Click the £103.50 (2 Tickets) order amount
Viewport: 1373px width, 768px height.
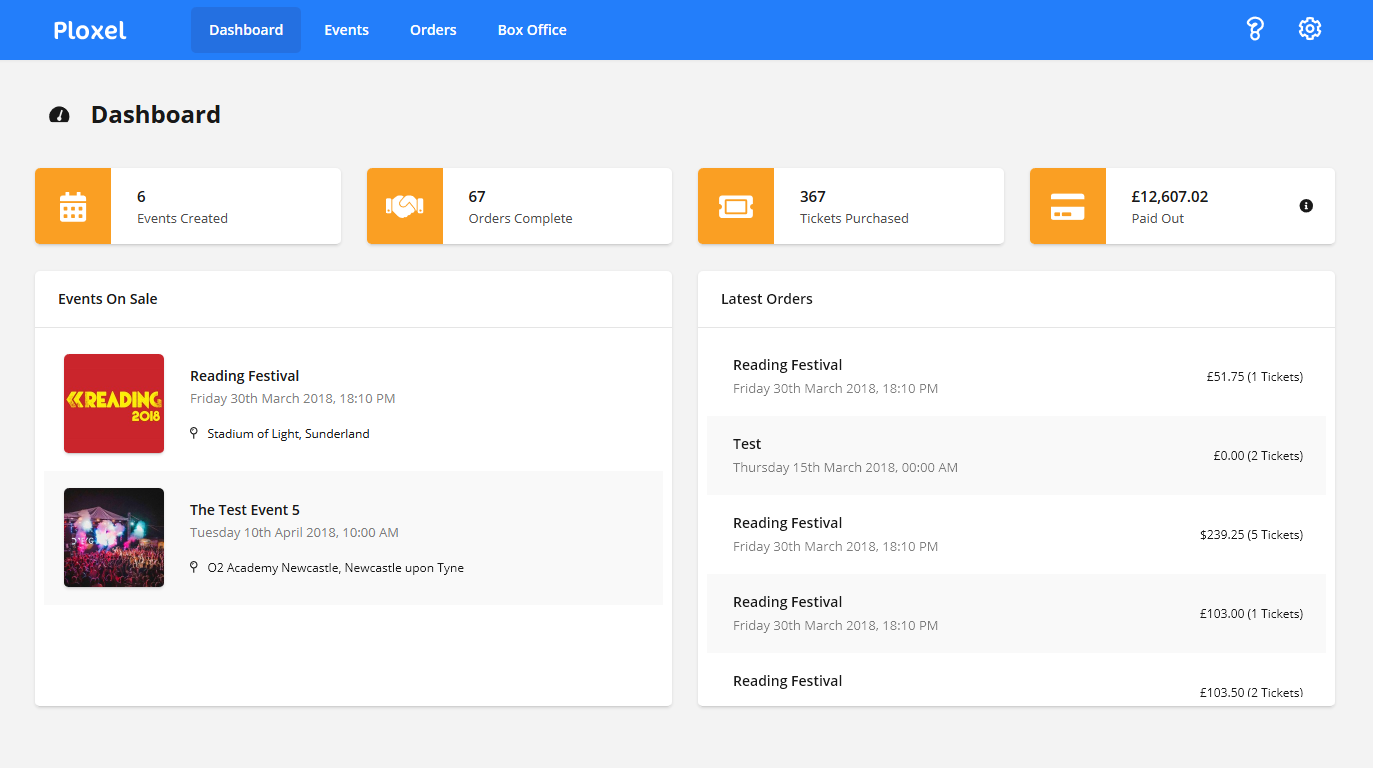tap(1252, 692)
